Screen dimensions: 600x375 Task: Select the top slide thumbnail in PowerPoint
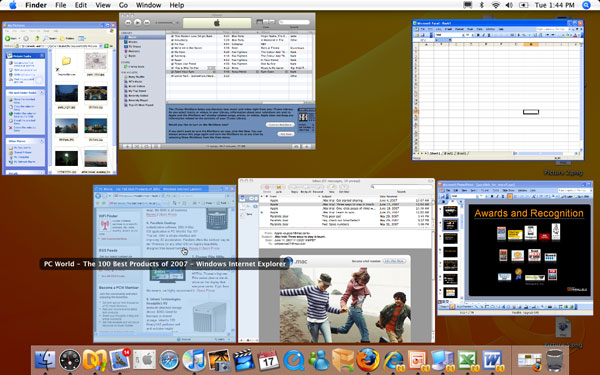point(450,211)
